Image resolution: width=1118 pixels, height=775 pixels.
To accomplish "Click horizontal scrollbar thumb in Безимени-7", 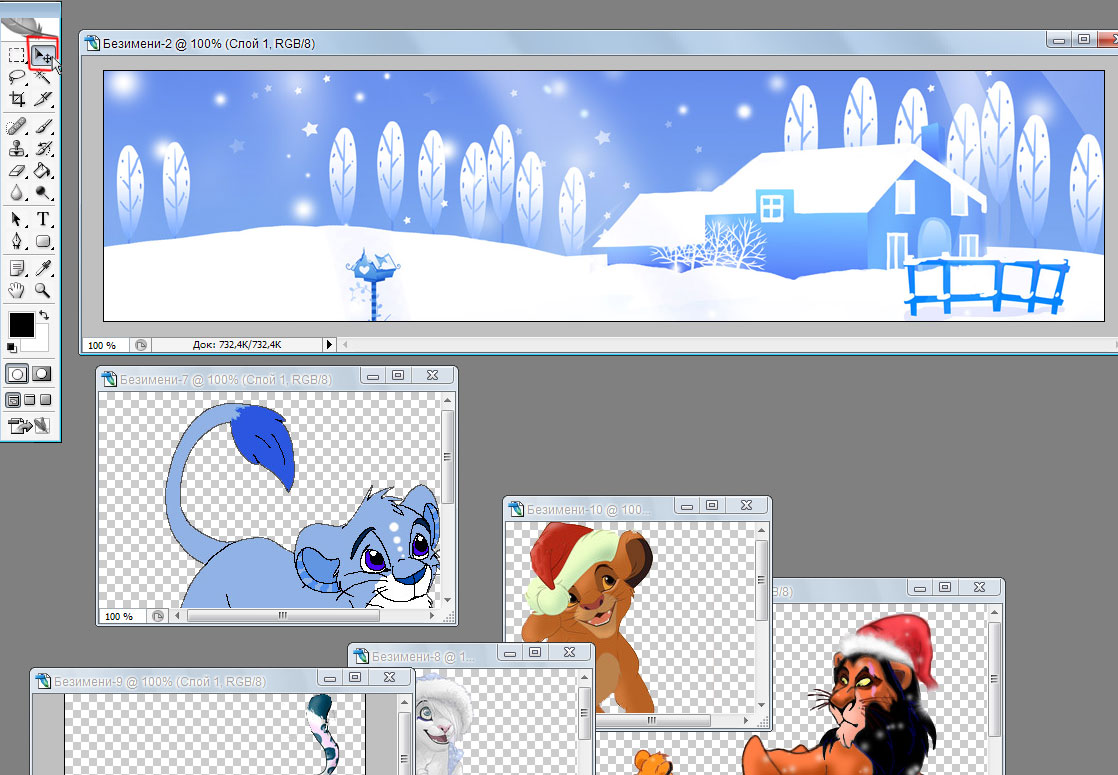I will coord(284,615).
